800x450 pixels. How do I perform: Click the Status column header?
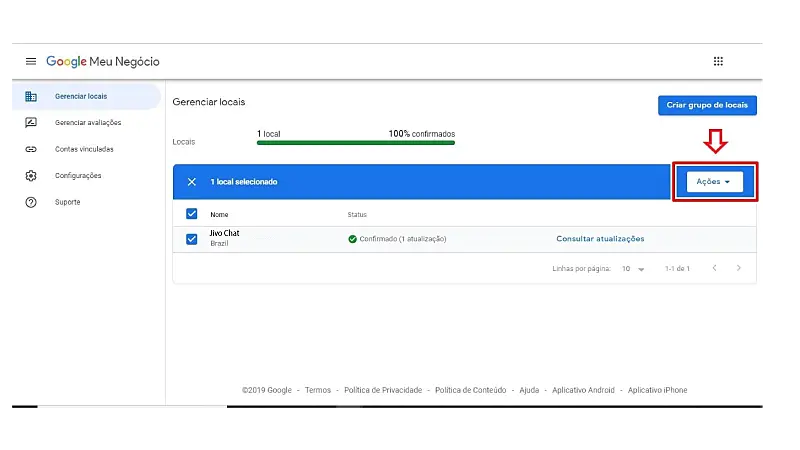point(357,215)
